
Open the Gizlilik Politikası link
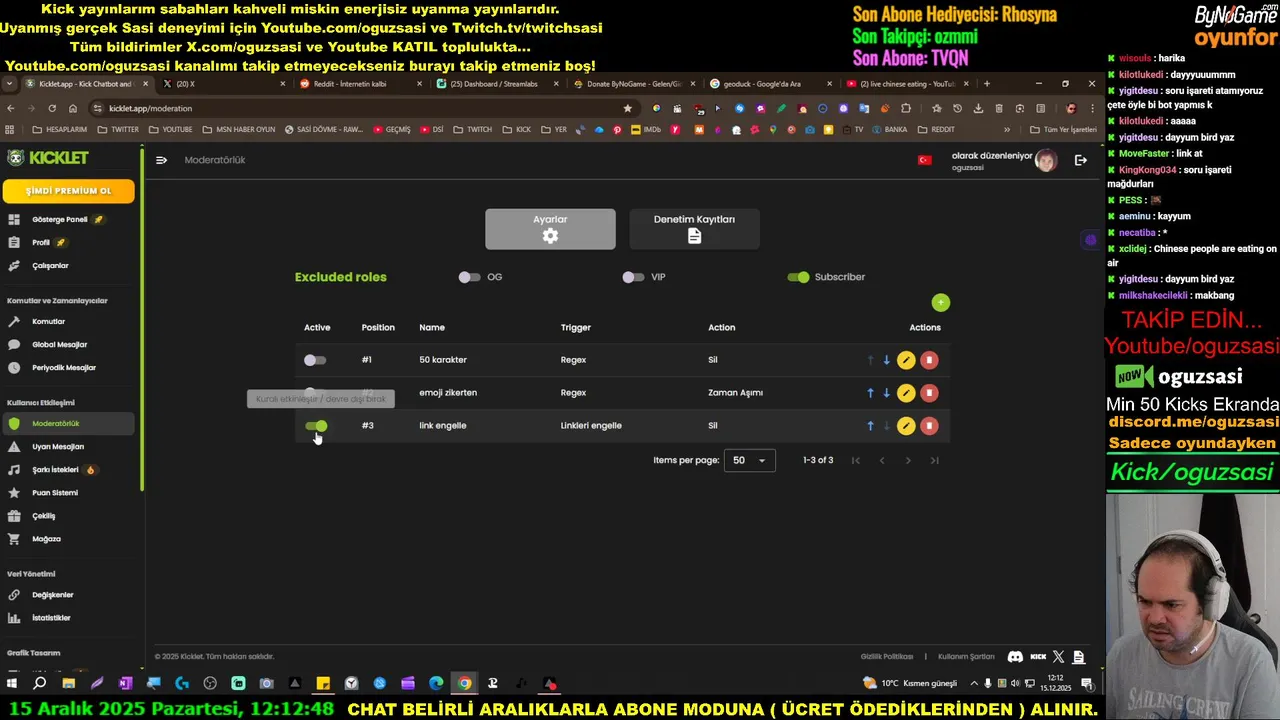coord(887,657)
